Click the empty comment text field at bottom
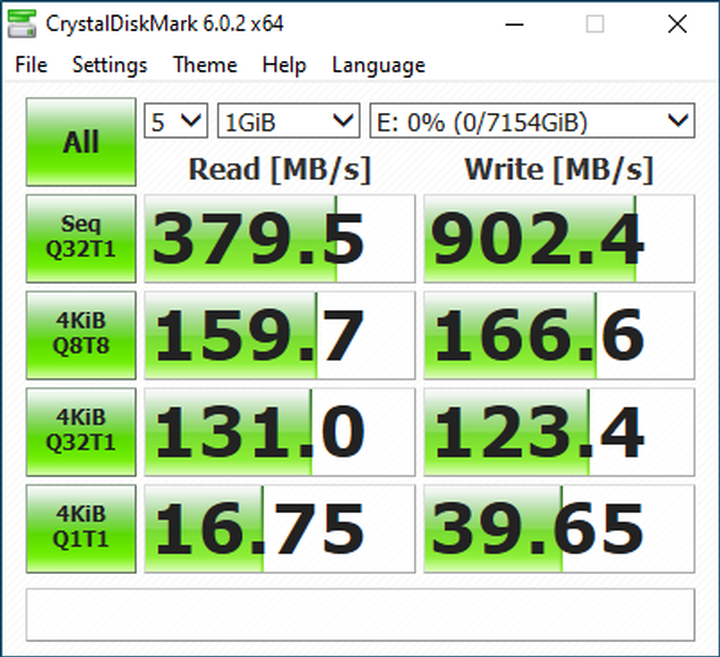The width and height of the screenshot is (720, 657). pos(359,614)
